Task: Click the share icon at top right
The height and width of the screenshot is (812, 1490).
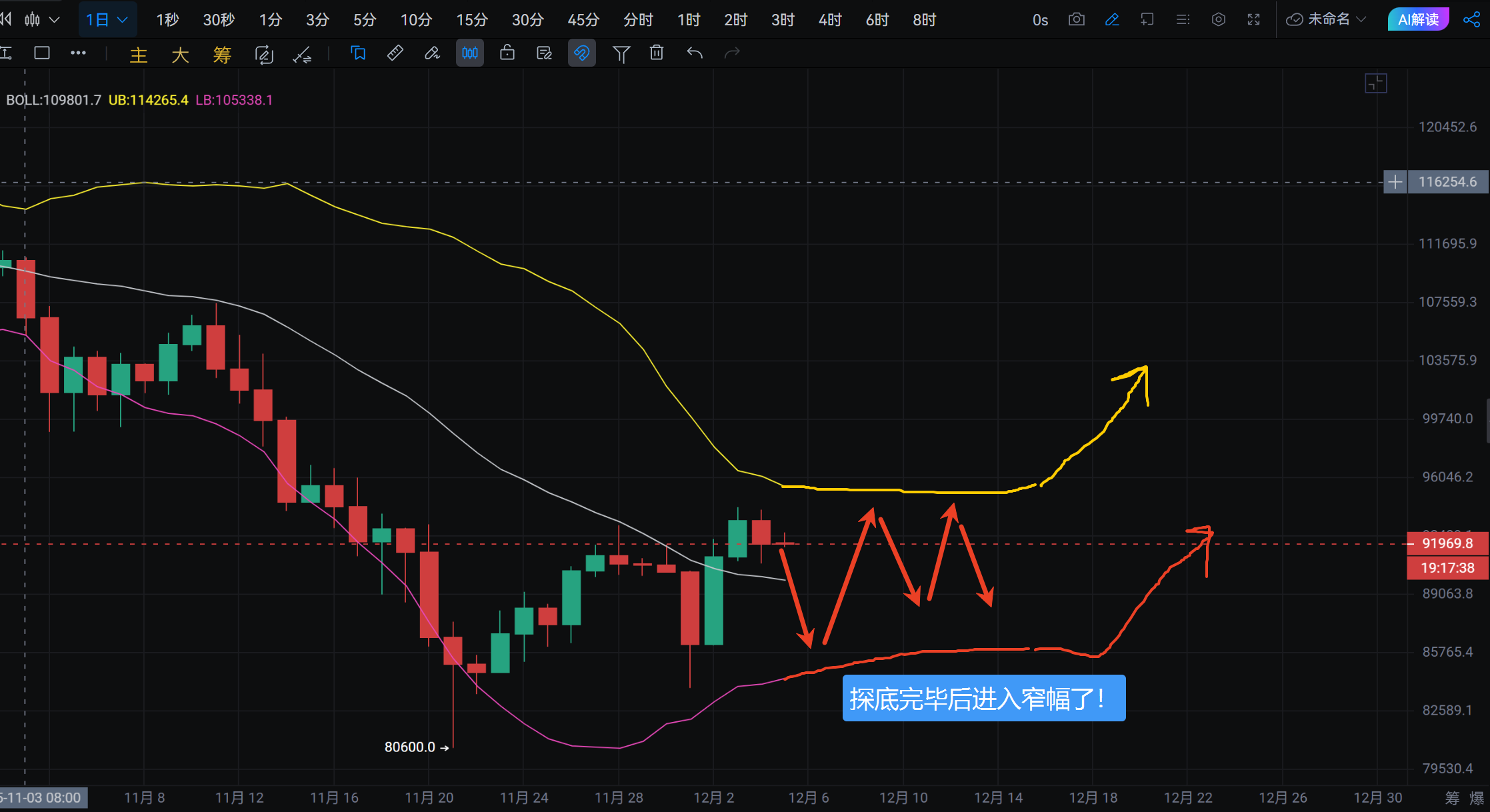Action: point(1471,19)
